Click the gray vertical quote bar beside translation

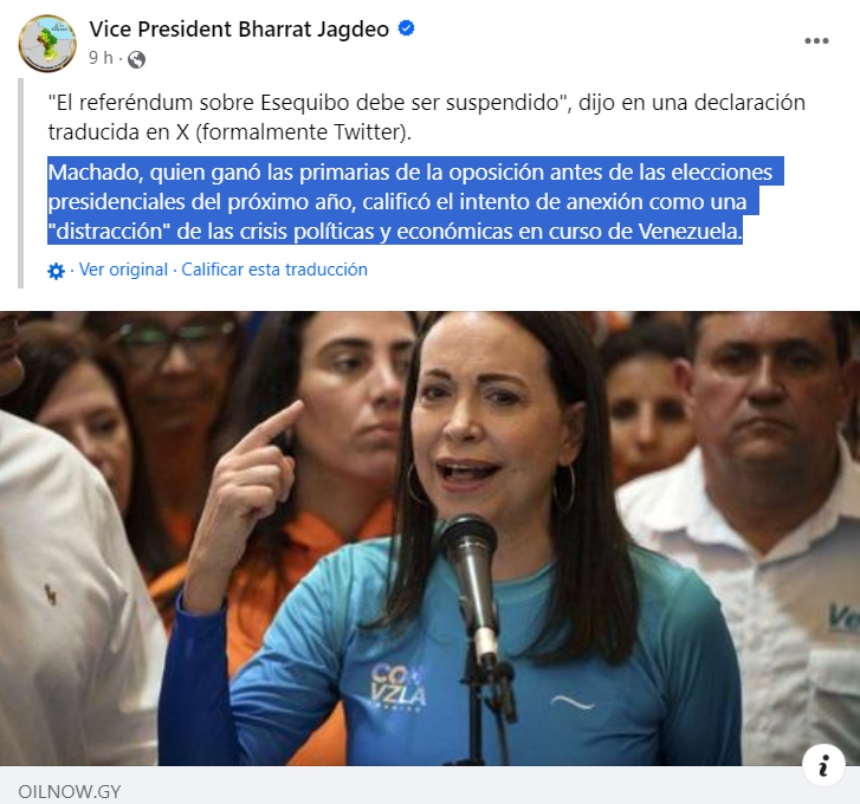pyautogui.click(x=21, y=183)
